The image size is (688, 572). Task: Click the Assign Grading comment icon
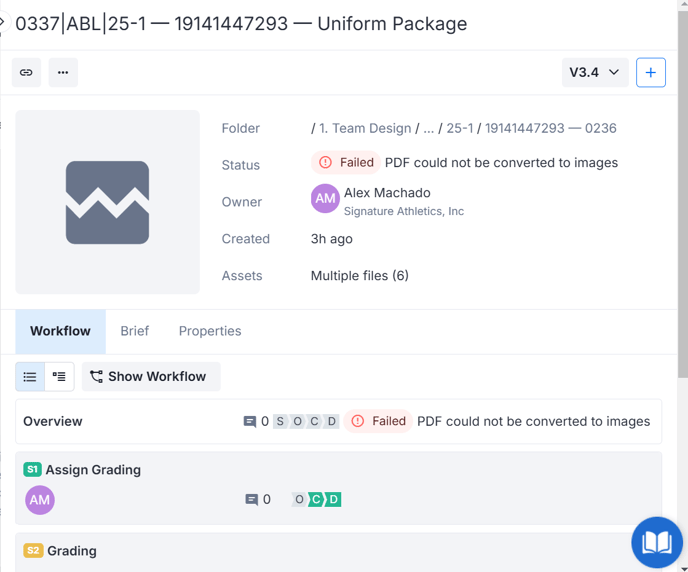click(252, 500)
